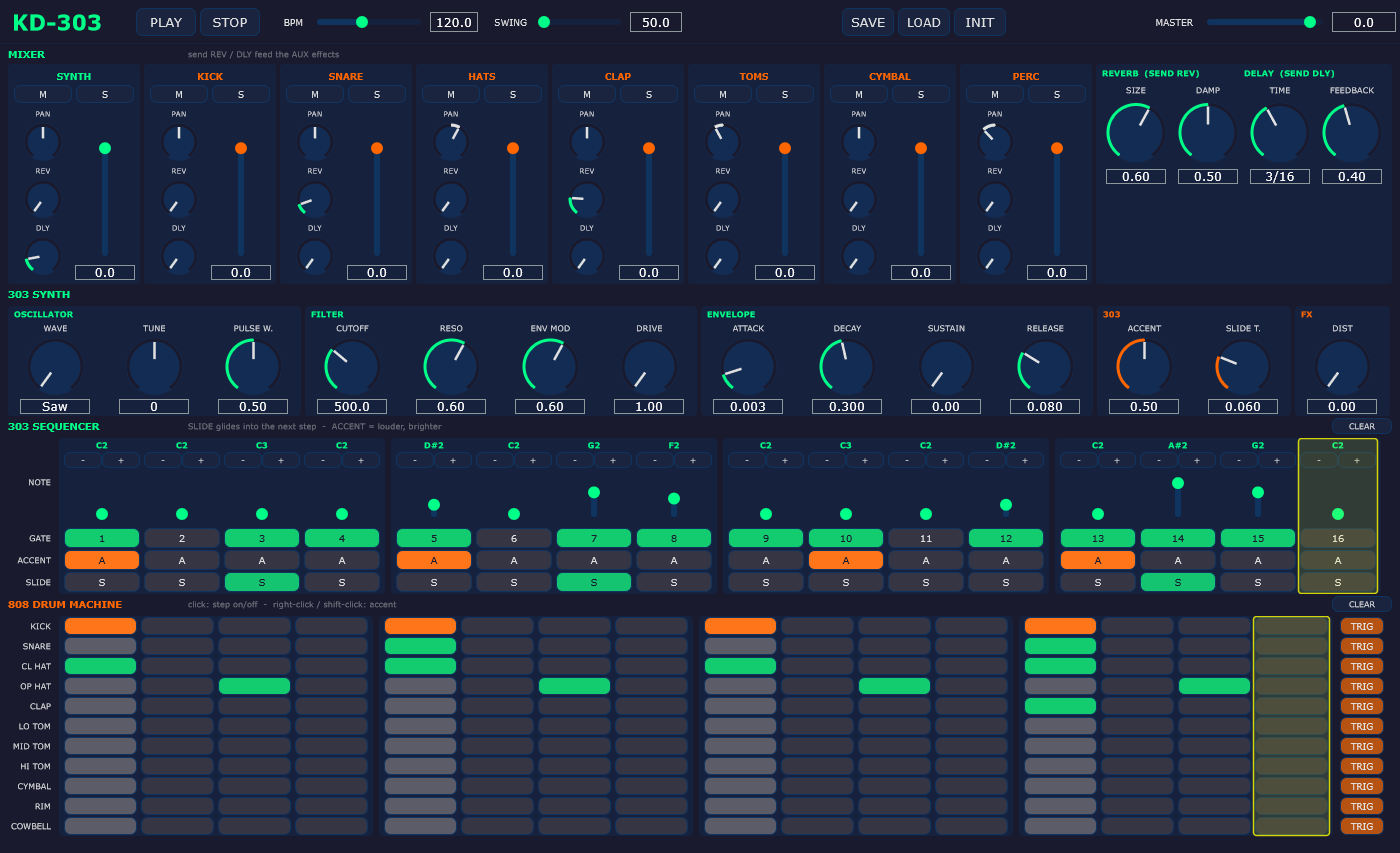Mute the CYMBAL mixer channel
The height and width of the screenshot is (853, 1400).
pos(859,94)
